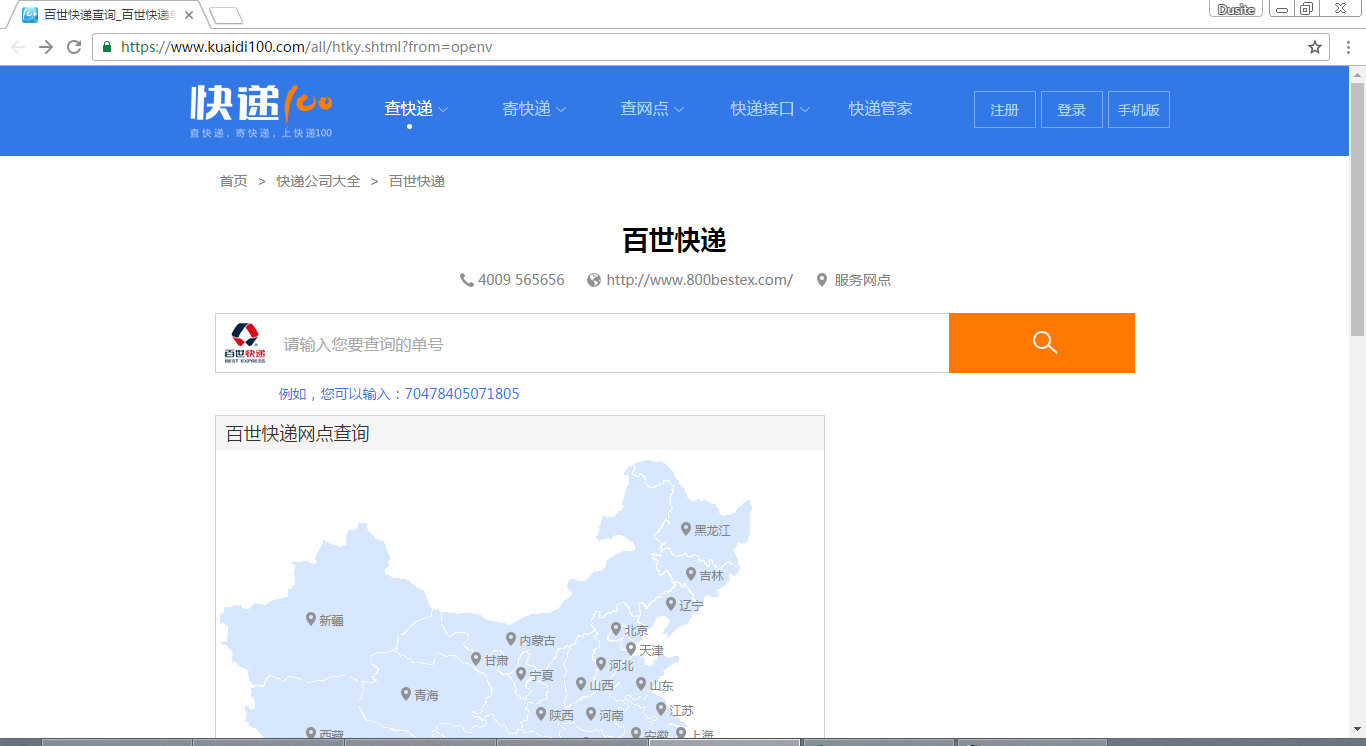Open the 800bestex.com website link
1366x746 pixels.
pyautogui.click(x=699, y=280)
